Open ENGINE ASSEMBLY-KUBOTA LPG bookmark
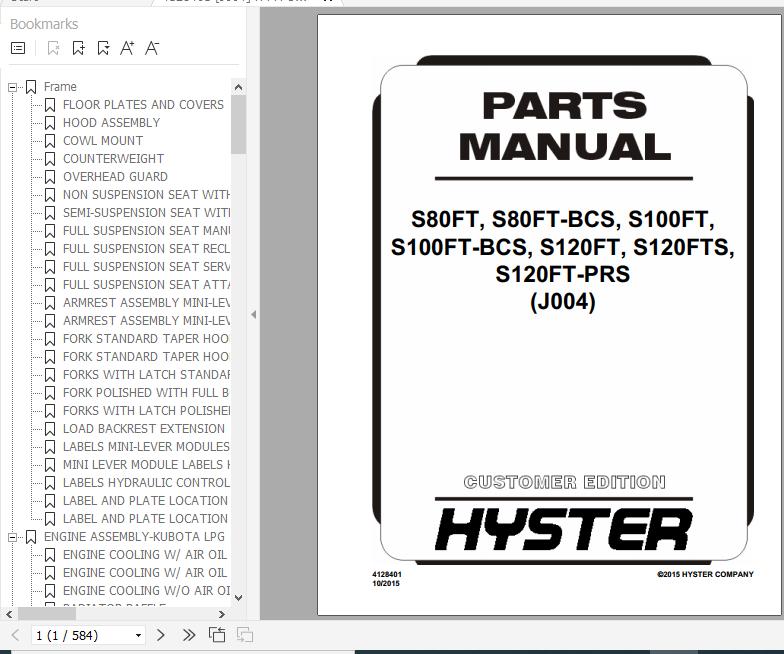This screenshot has width=784, height=654. point(134,536)
